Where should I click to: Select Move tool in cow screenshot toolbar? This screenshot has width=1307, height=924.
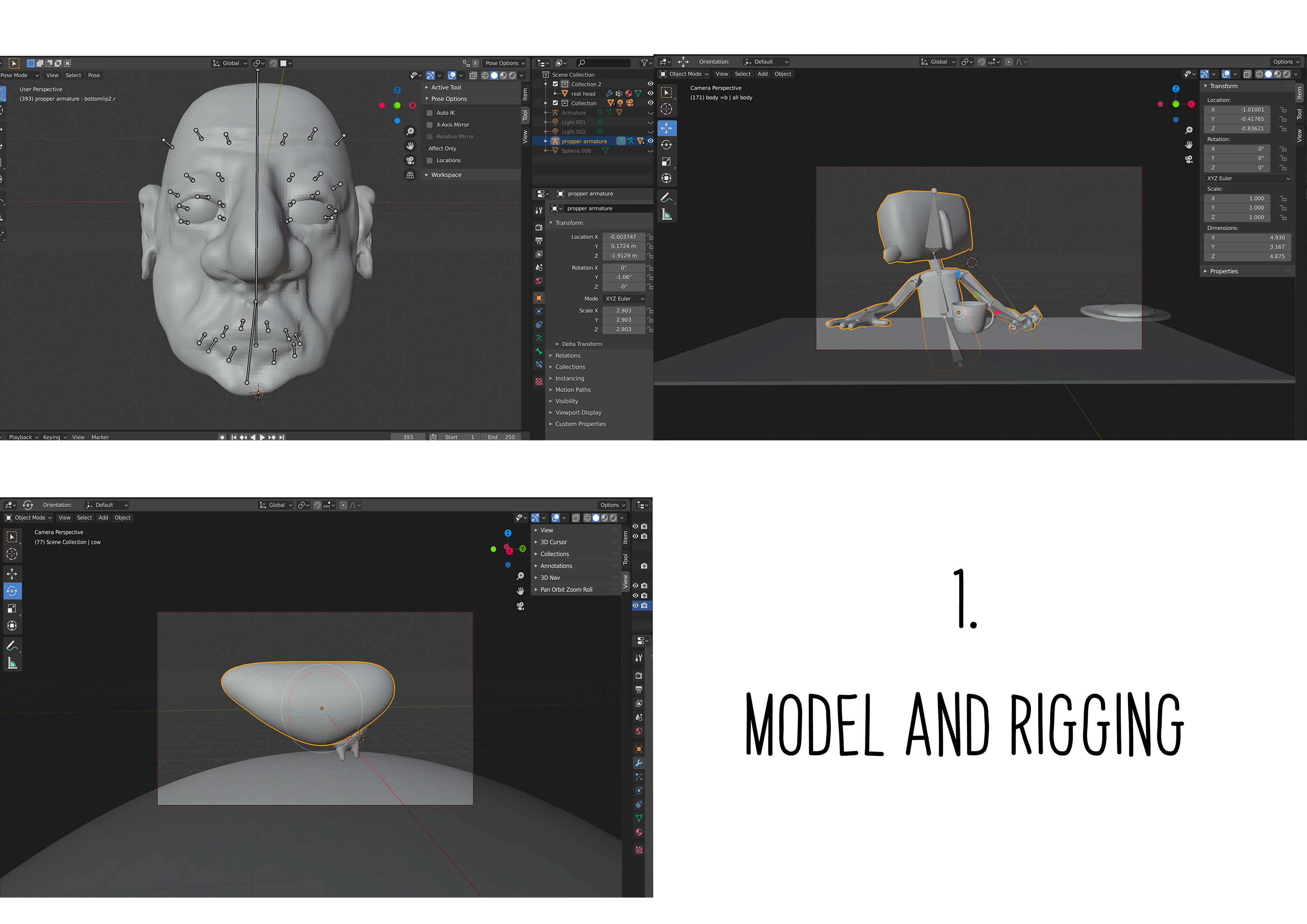[12, 574]
